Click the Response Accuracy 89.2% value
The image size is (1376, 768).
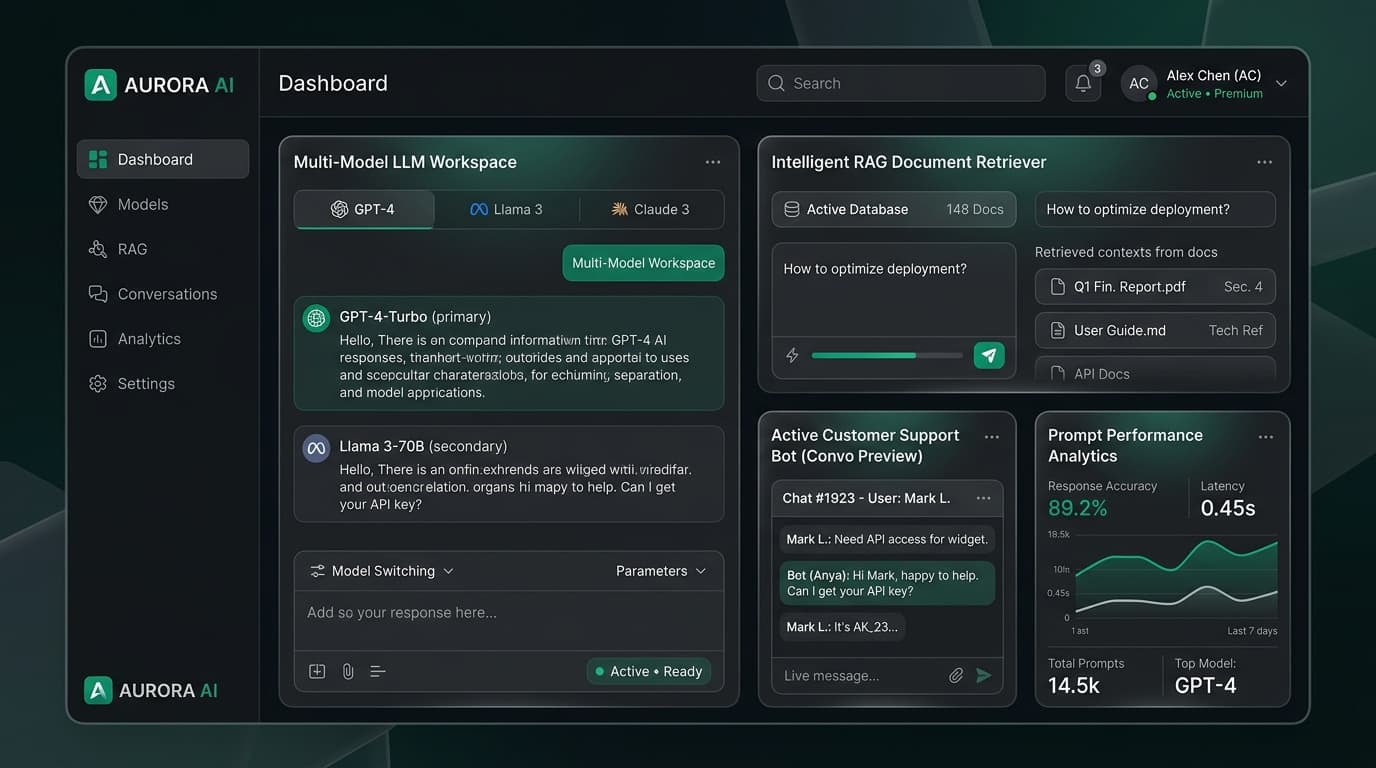(x=1078, y=508)
